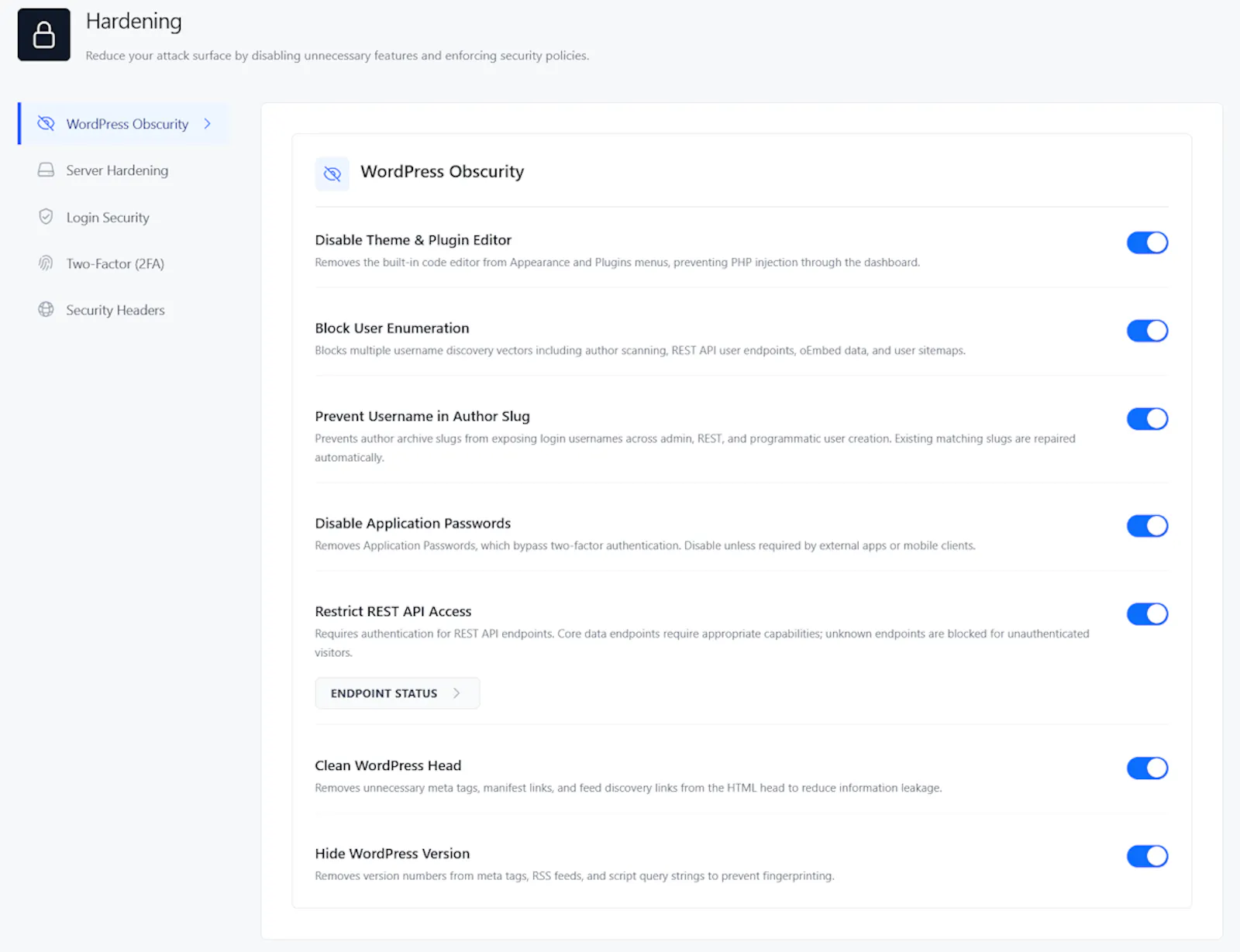
Task: Click the chevron next to WordPress Obscurity in sidebar
Action: [207, 124]
